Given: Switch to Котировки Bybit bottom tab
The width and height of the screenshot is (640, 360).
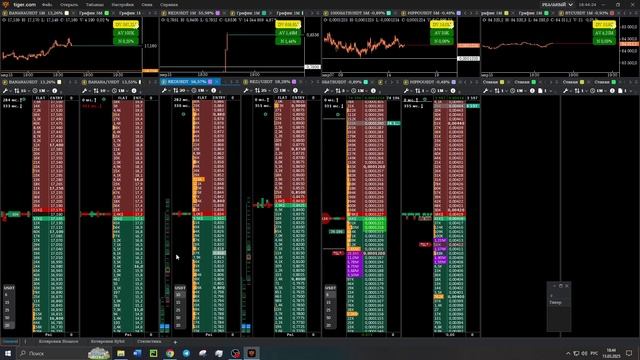Looking at the screenshot, I should 108,342.
